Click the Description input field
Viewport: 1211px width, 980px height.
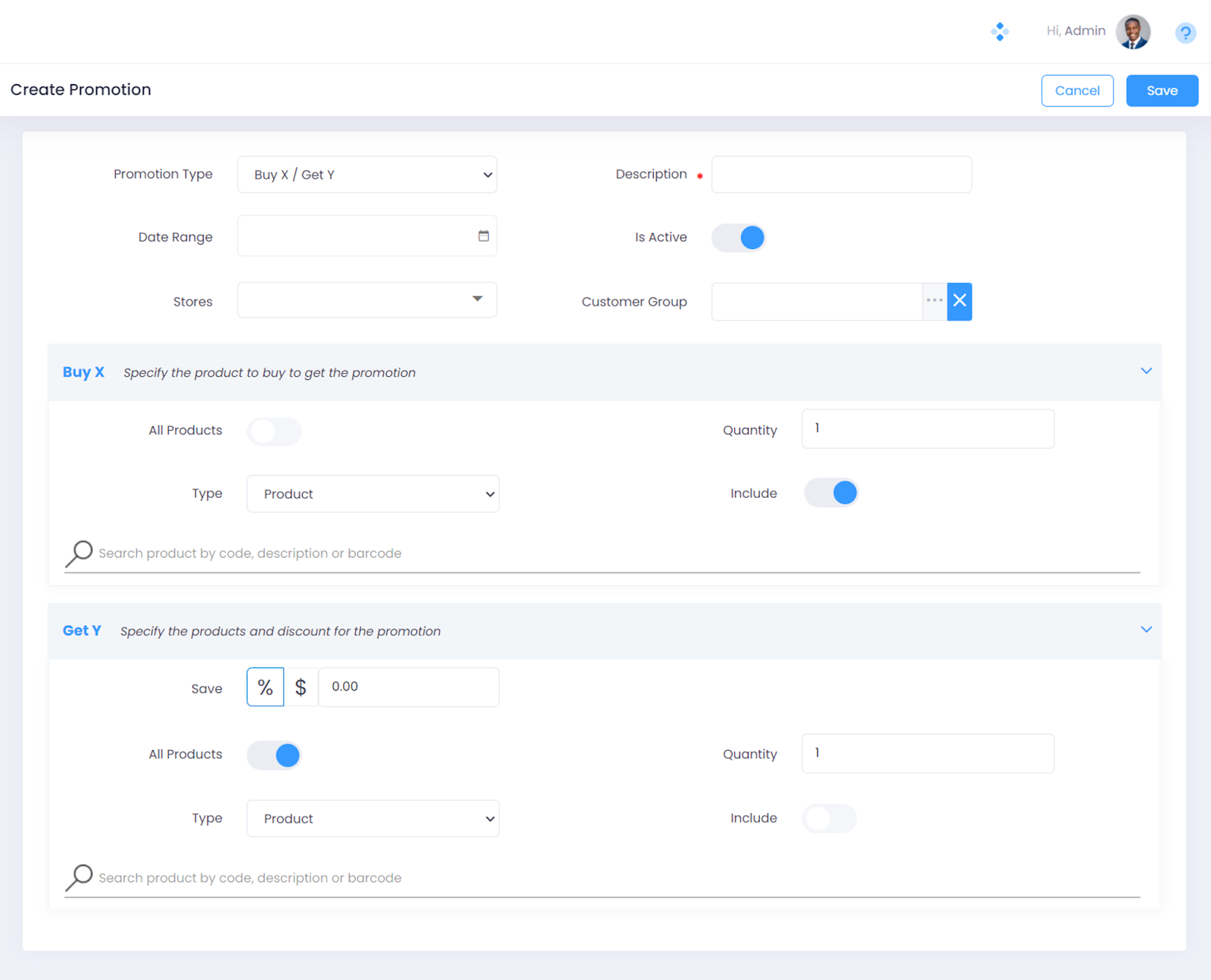tap(841, 175)
